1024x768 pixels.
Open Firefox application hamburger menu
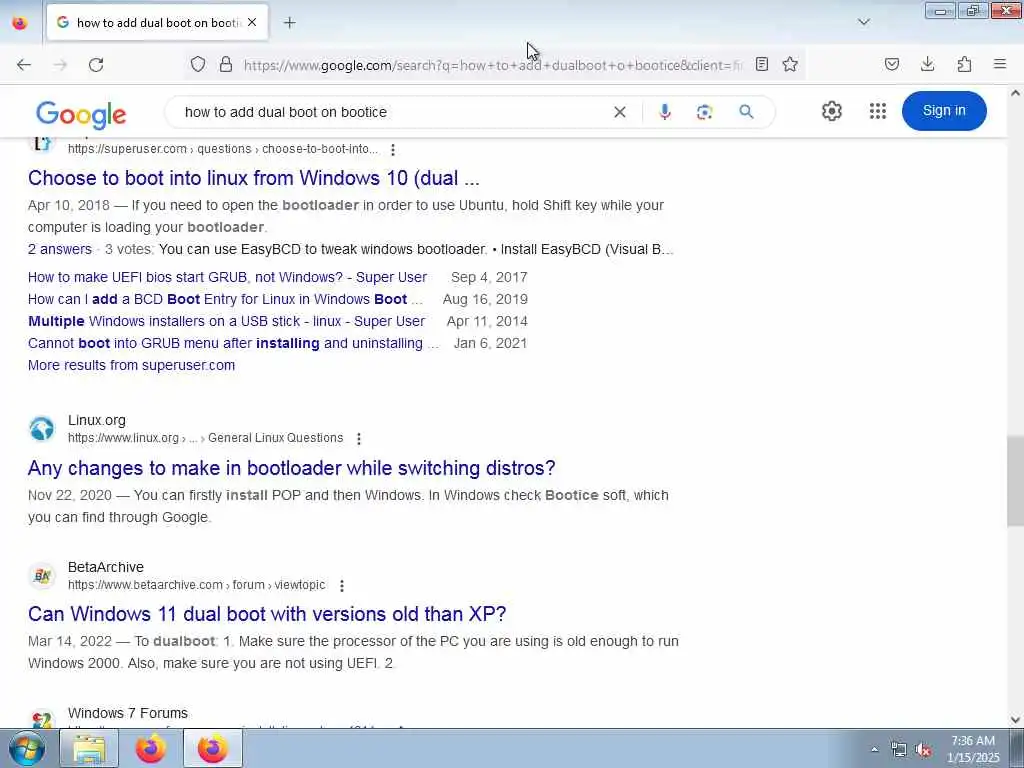(1000, 64)
